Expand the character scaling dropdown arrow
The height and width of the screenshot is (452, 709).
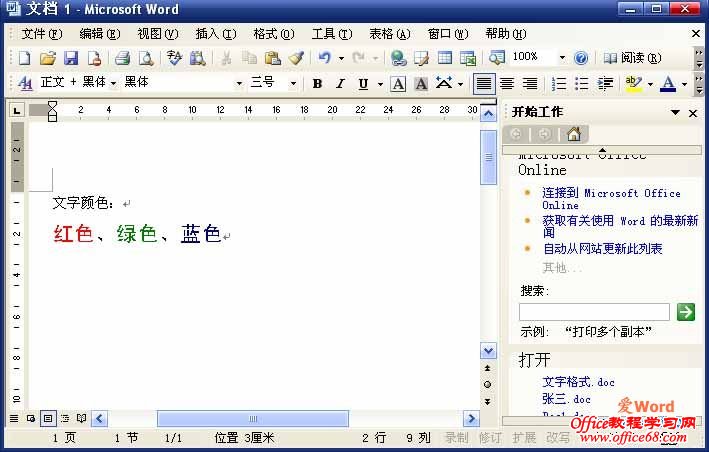click(460, 84)
